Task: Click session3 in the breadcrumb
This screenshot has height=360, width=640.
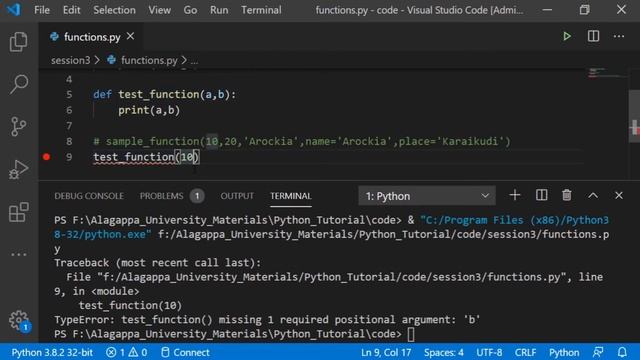Action: (x=71, y=60)
